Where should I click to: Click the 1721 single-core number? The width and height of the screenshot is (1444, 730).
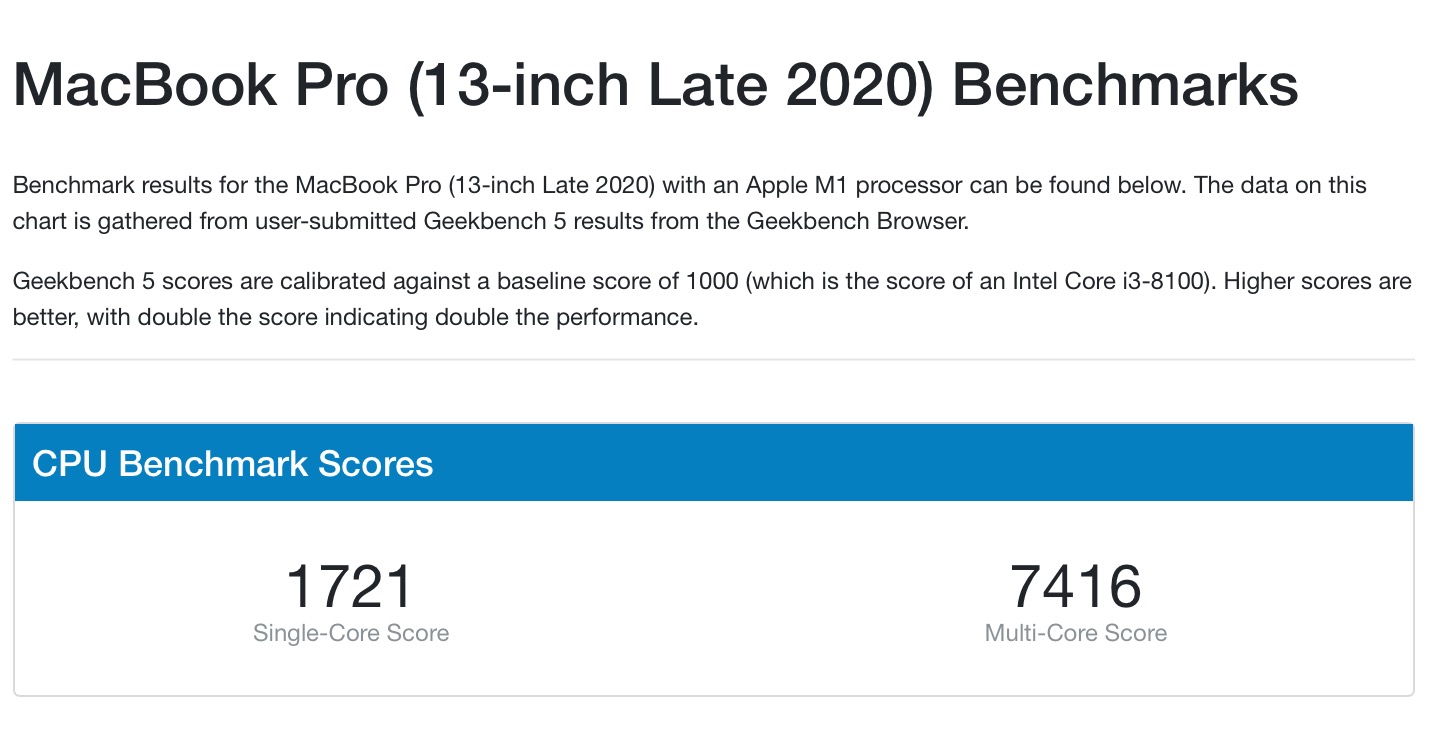coord(350,587)
